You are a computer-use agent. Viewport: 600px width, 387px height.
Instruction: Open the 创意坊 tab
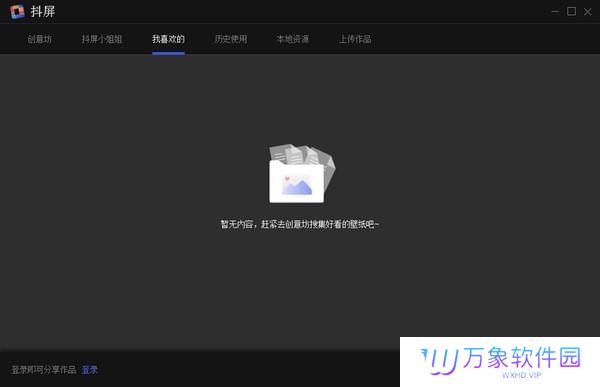[x=39, y=39]
